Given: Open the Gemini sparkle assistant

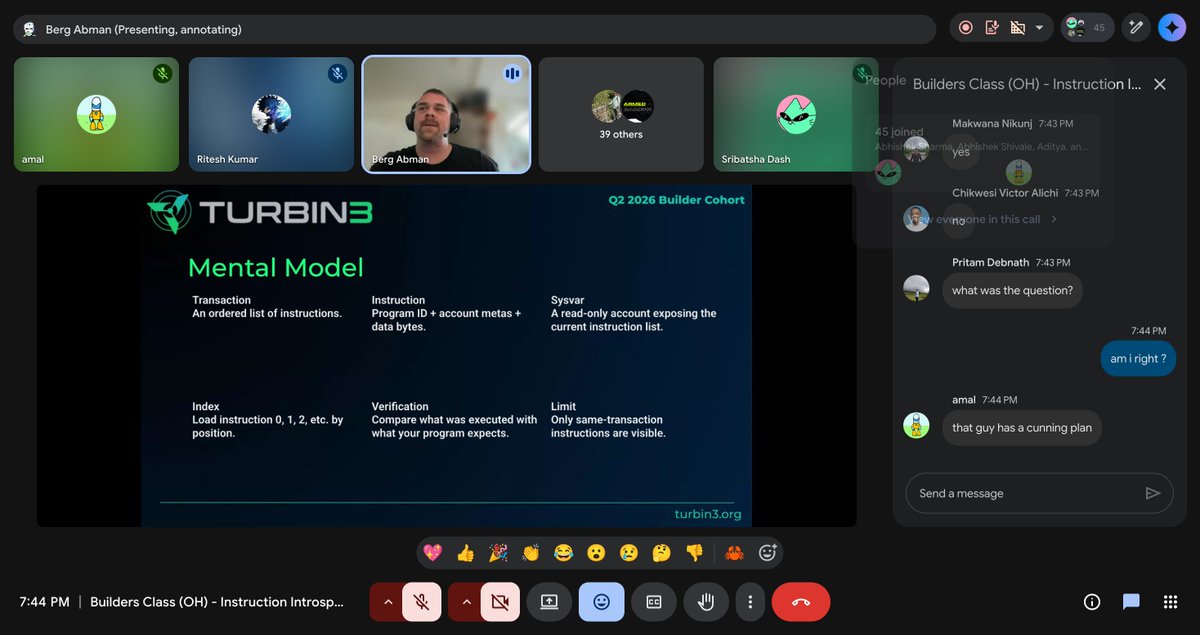Looking at the screenshot, I should point(1172,28).
